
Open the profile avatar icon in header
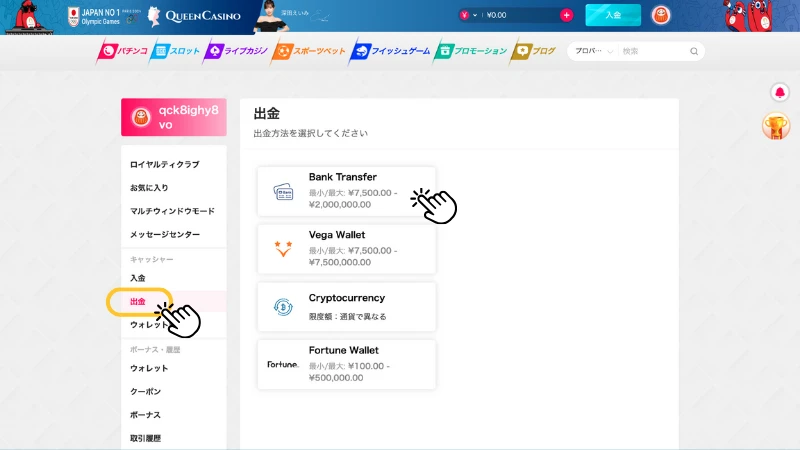[x=661, y=15]
